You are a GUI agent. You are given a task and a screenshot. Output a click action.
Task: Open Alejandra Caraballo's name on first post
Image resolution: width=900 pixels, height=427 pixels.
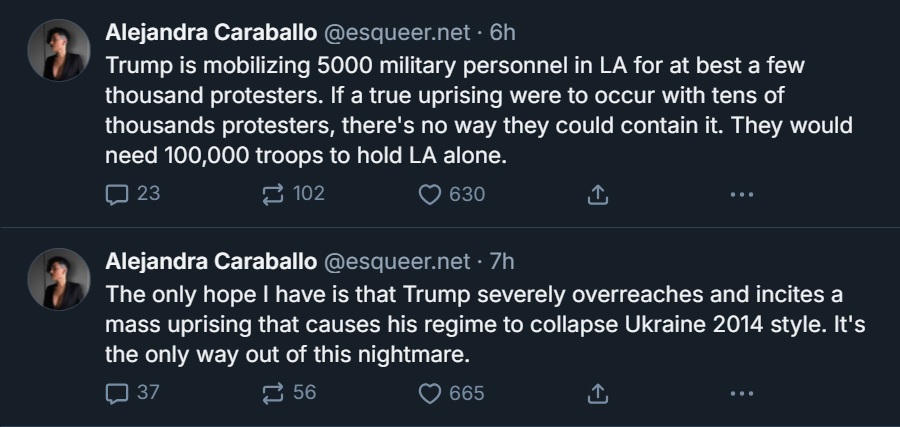[211, 32]
